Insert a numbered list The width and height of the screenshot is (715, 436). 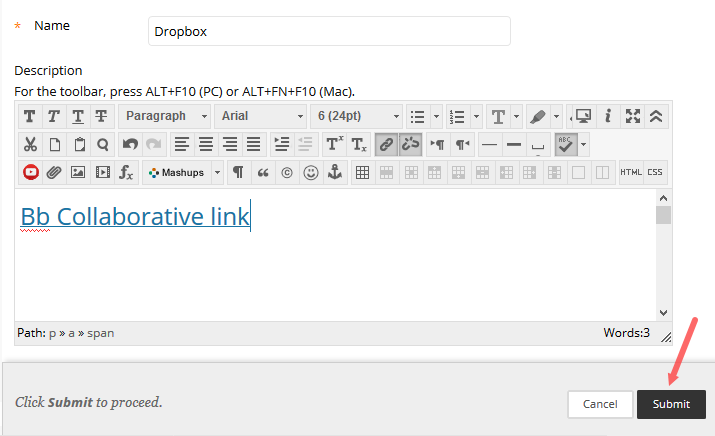coord(457,116)
